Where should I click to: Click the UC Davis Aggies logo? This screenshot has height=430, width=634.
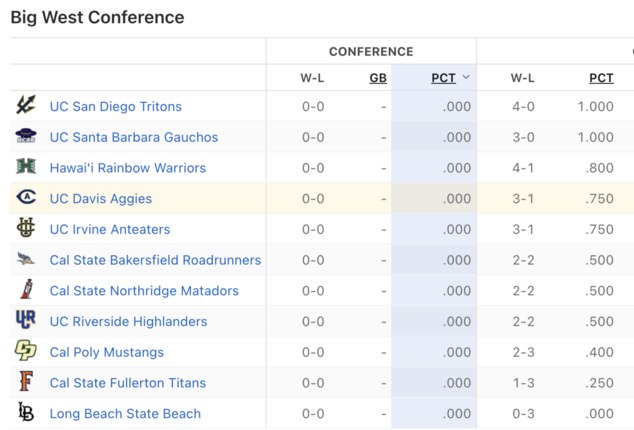point(26,198)
